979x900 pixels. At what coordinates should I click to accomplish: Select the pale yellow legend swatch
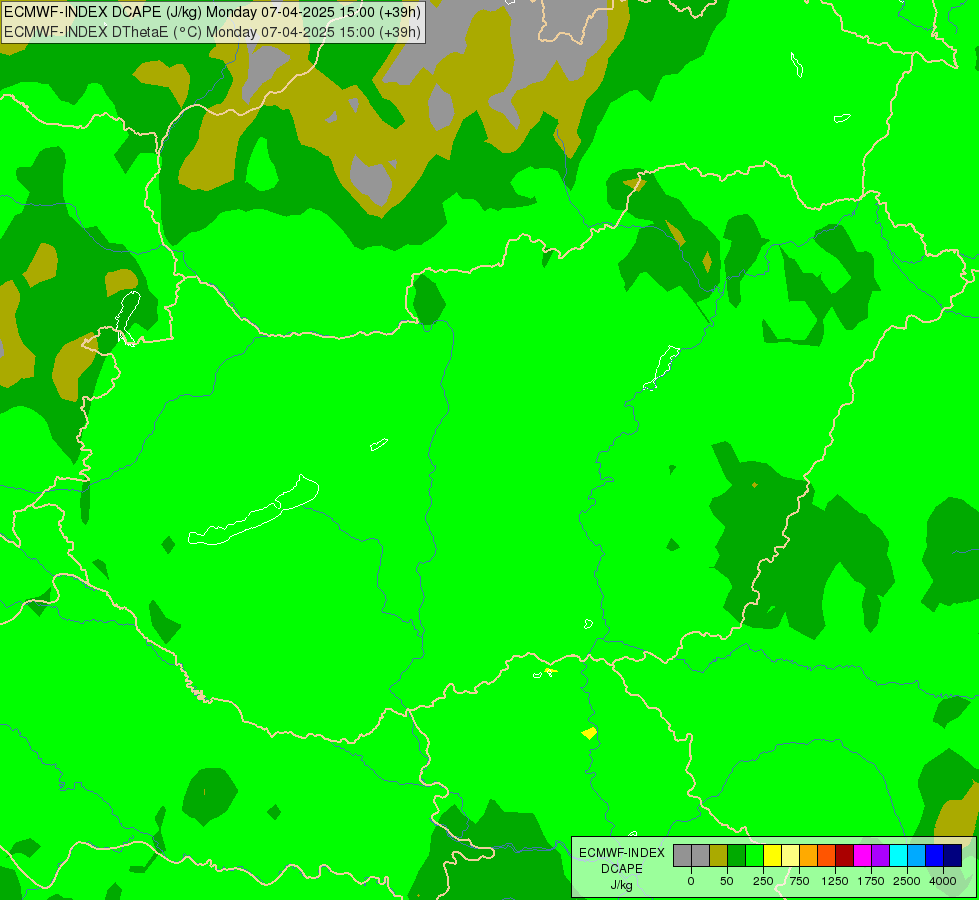tap(790, 855)
